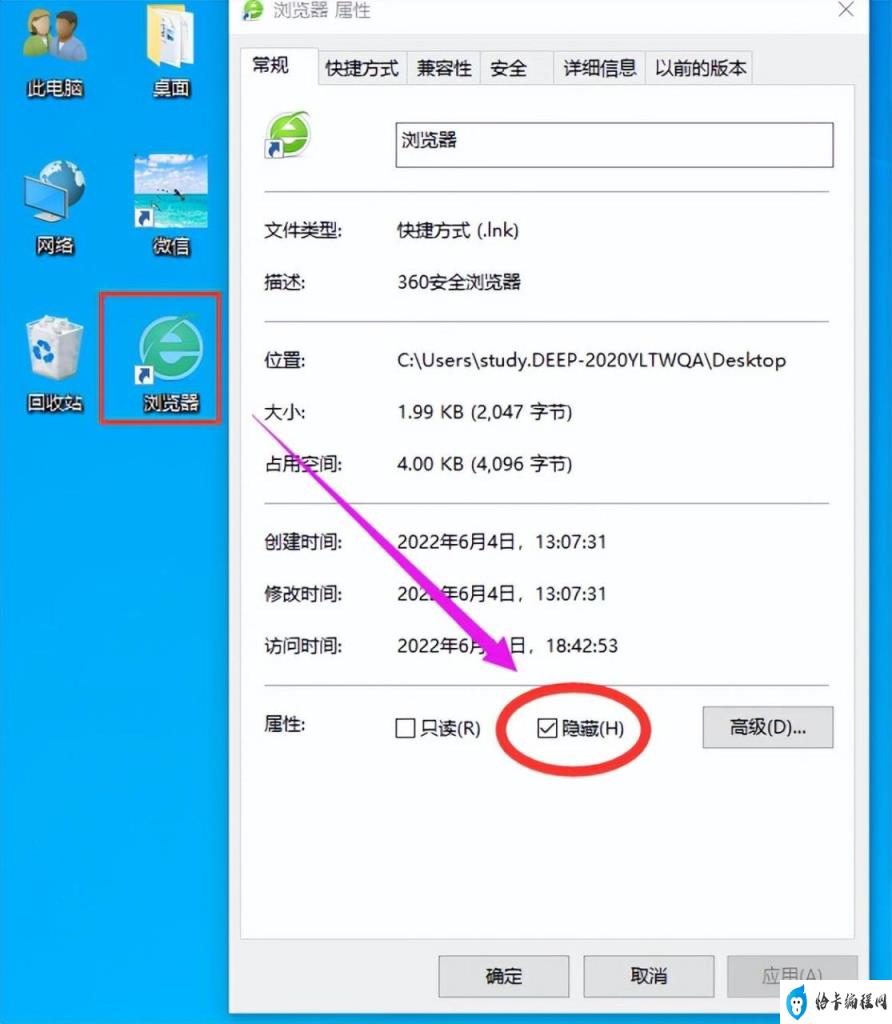Screen dimensions: 892x1024
Task: Uncheck the 隐藏(H) checkbox
Action: pos(547,728)
